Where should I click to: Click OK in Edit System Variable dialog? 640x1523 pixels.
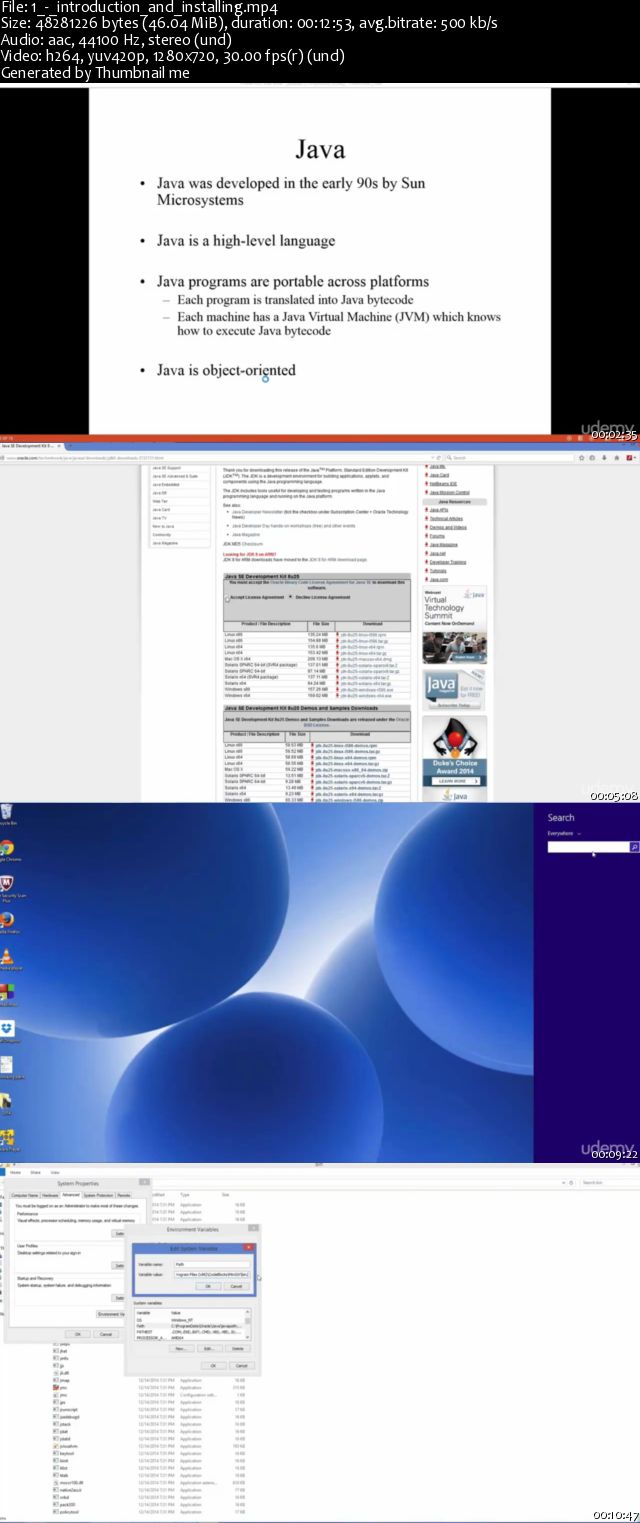[208, 1286]
